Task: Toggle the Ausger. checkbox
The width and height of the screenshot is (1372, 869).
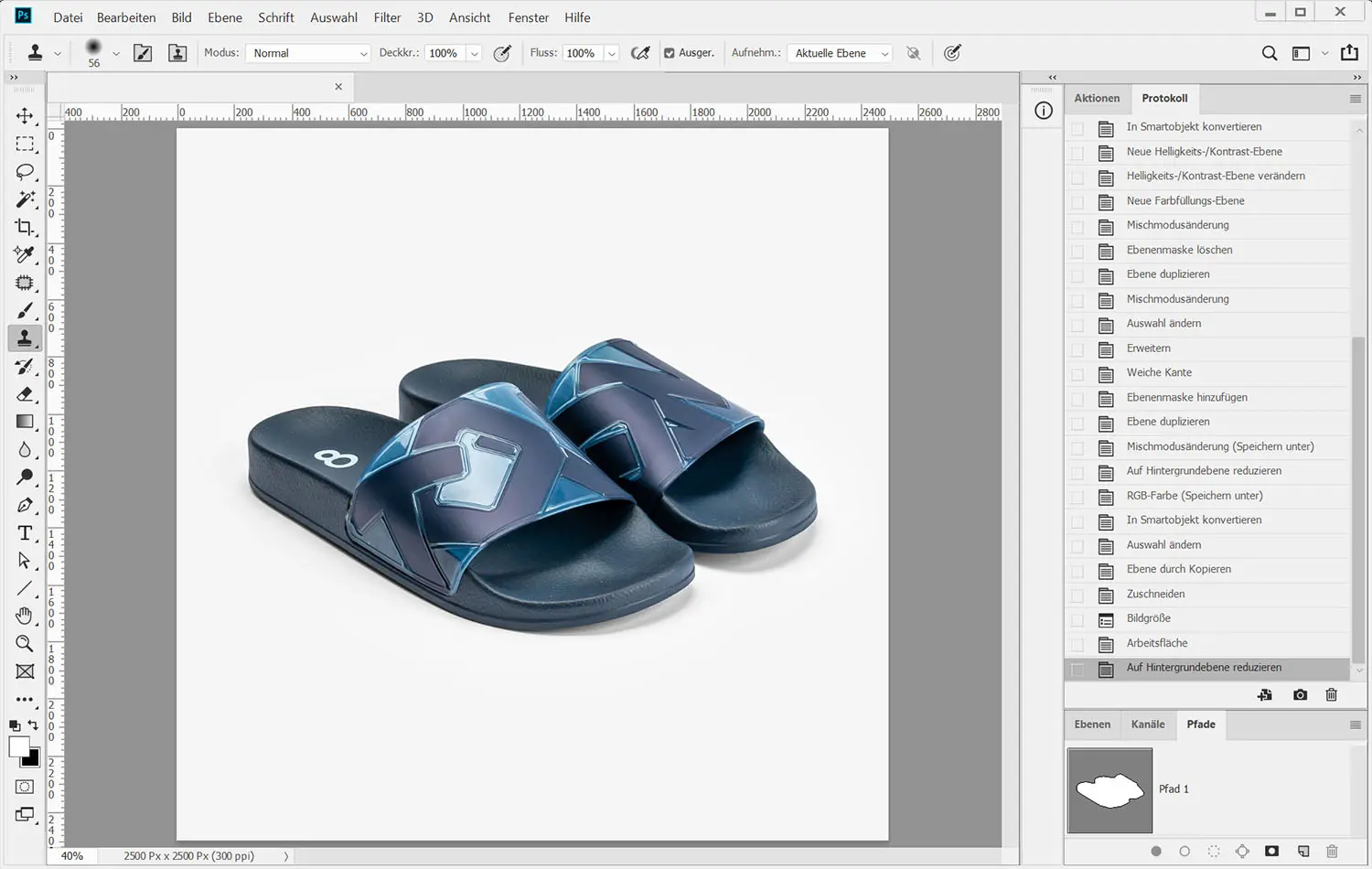Action: click(670, 53)
